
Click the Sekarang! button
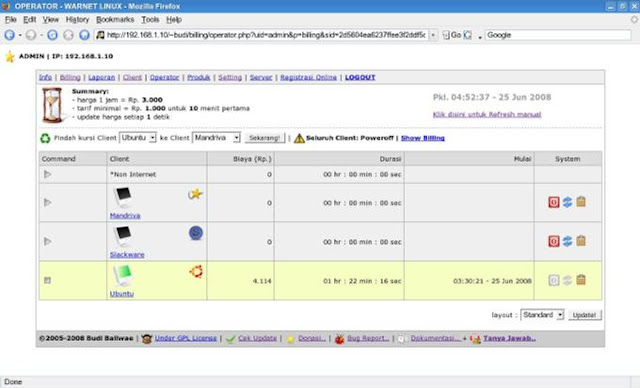point(264,138)
